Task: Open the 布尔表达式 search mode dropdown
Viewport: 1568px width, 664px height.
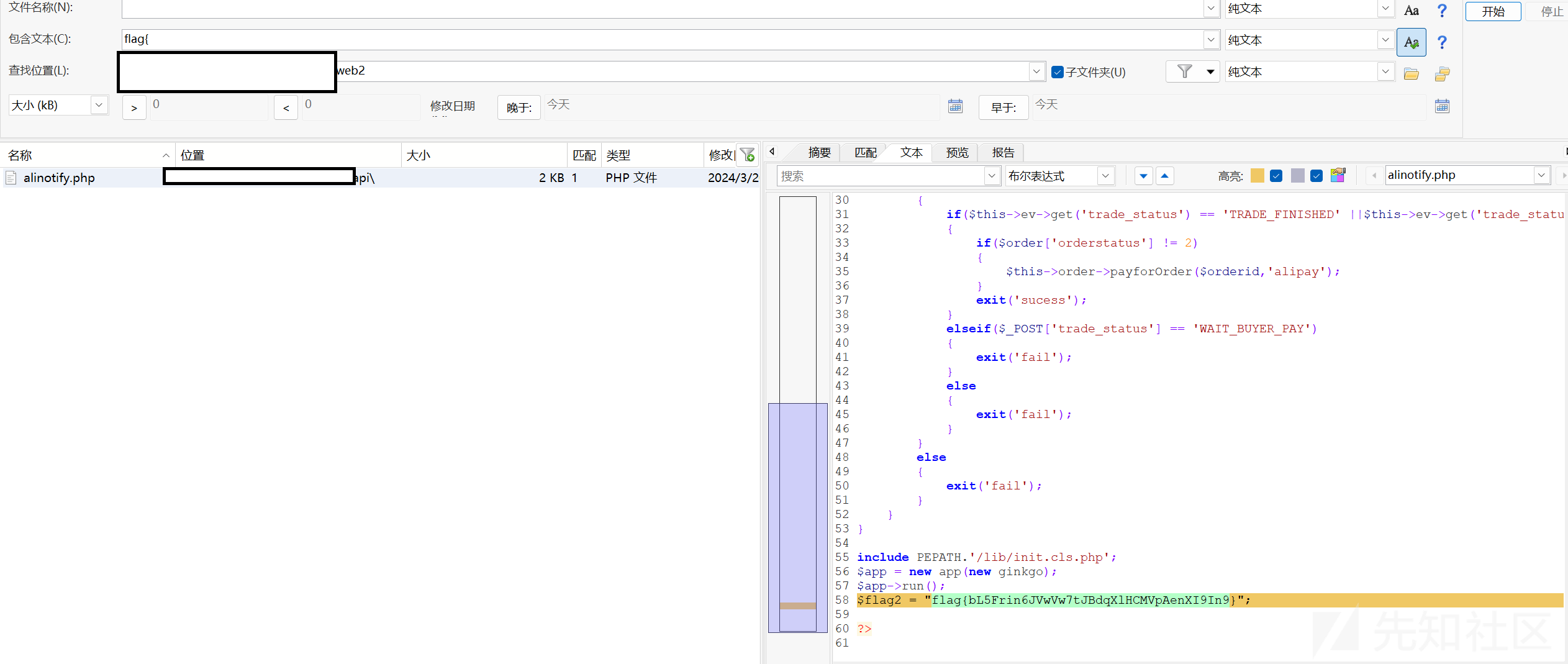Action: 1105,176
